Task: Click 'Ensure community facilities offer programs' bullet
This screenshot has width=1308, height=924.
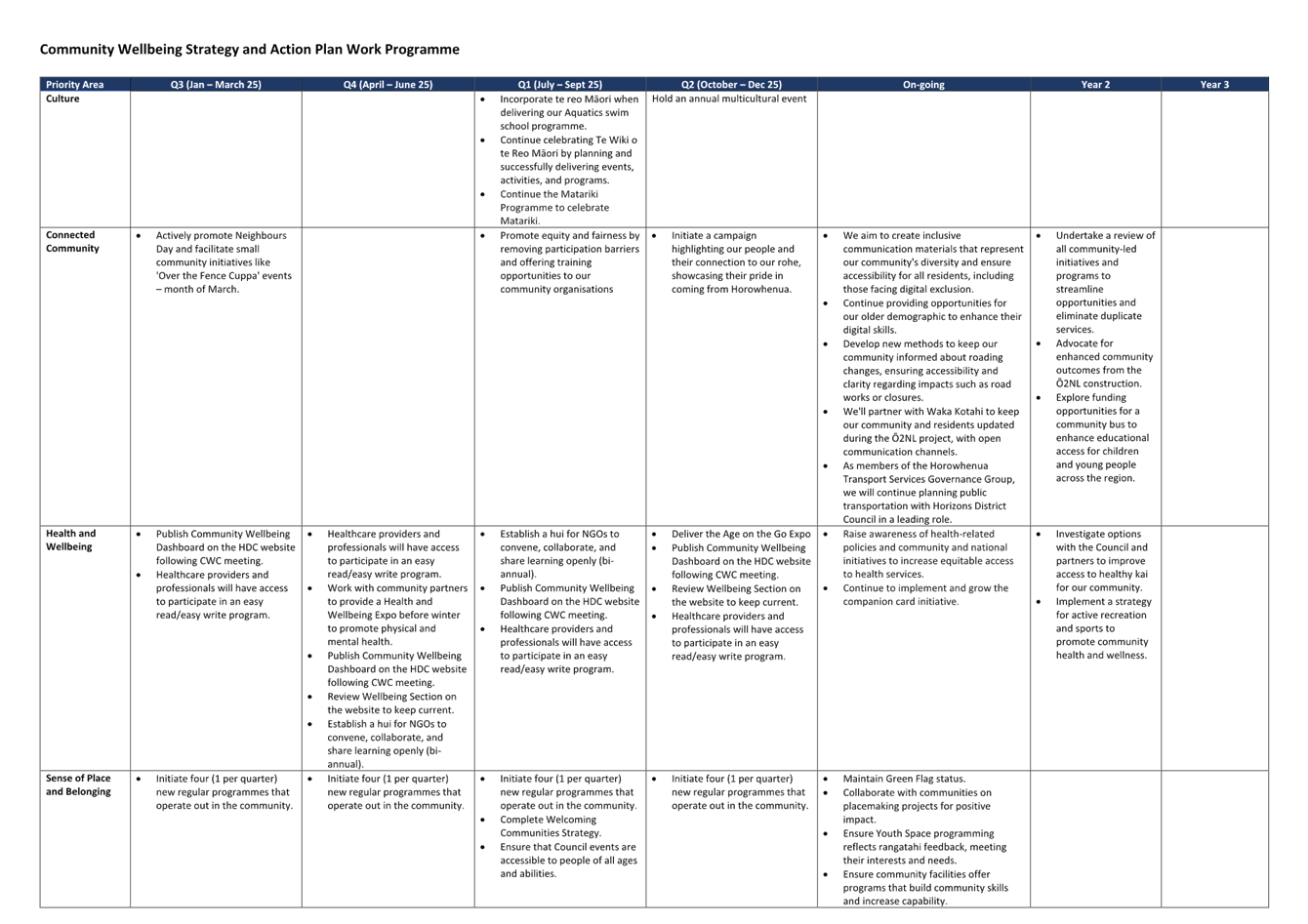Action: pyautogui.click(x=925, y=888)
